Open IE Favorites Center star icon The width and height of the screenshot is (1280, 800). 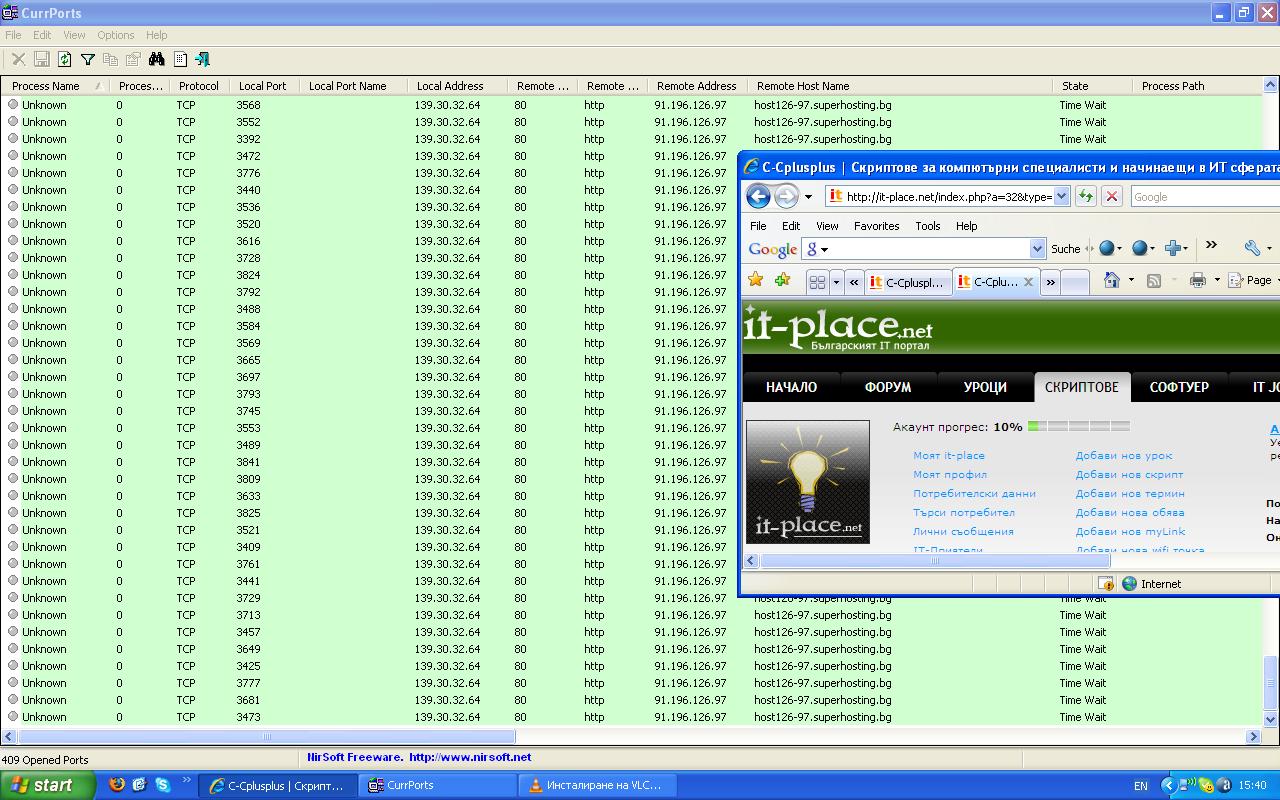(756, 280)
